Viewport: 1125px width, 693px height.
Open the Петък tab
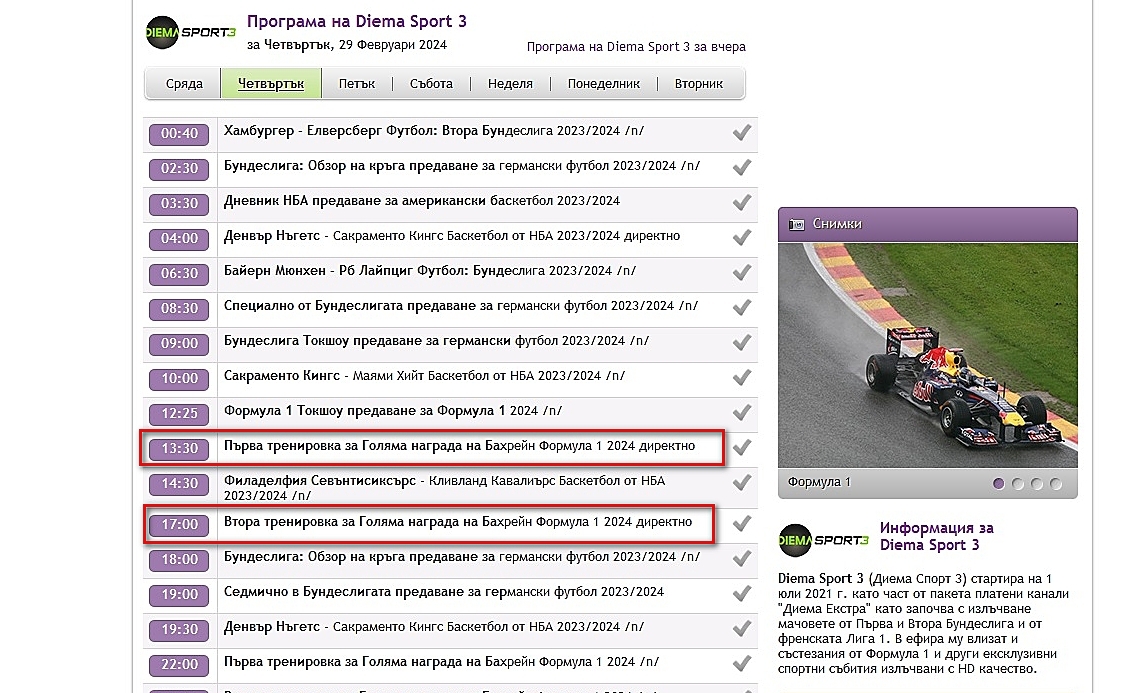tap(357, 84)
